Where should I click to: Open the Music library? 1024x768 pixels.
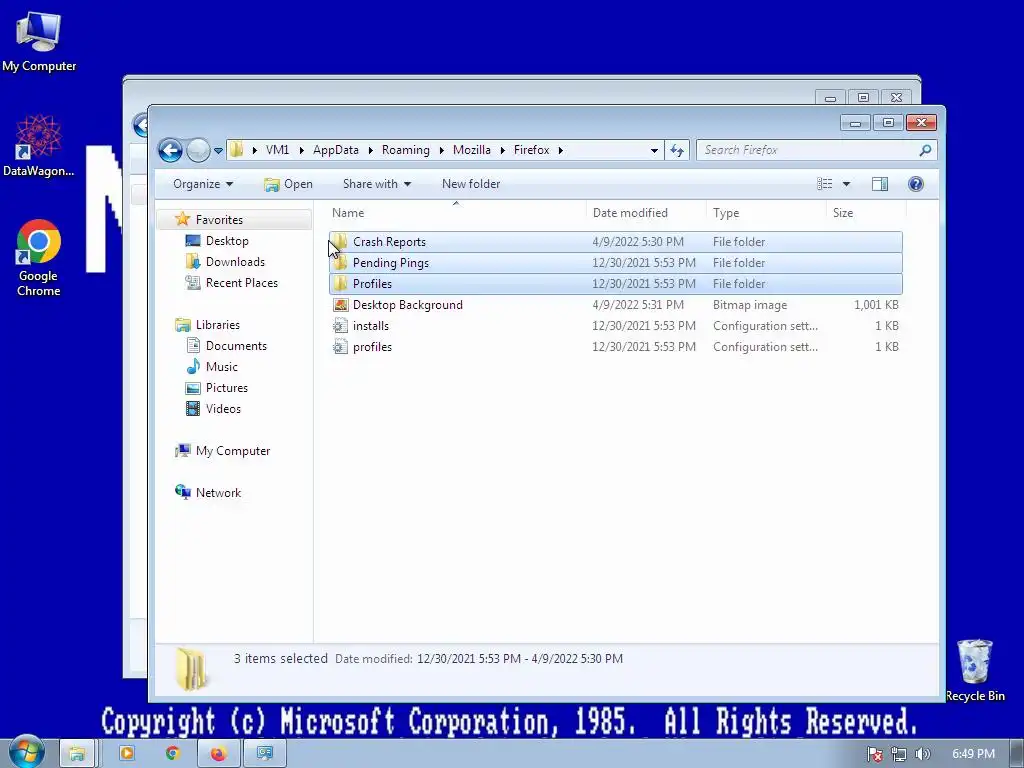tap(221, 366)
